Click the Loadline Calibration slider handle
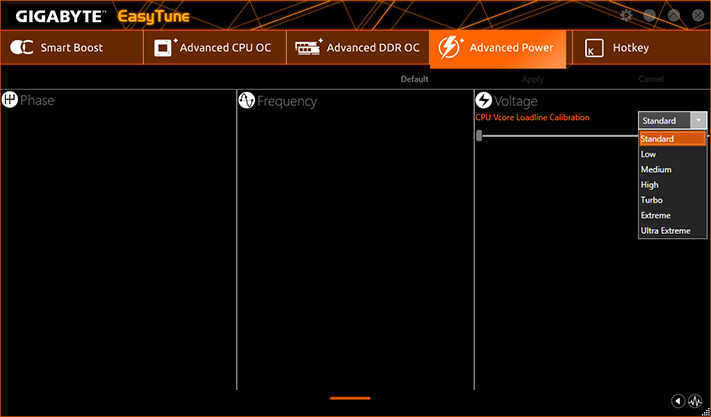711x417 pixels. tap(479, 135)
